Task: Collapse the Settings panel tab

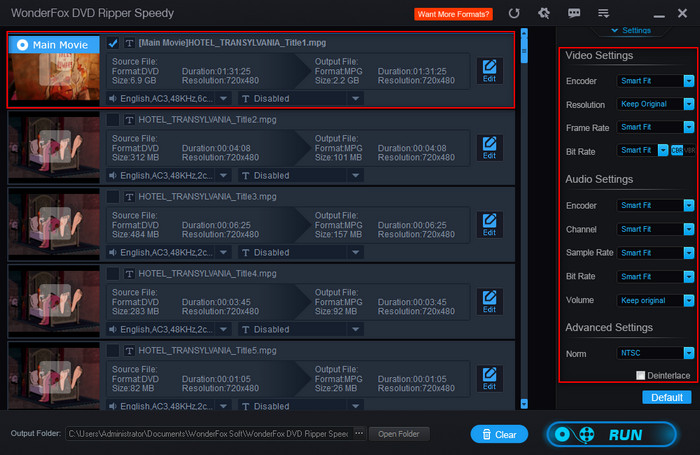Action: point(631,30)
